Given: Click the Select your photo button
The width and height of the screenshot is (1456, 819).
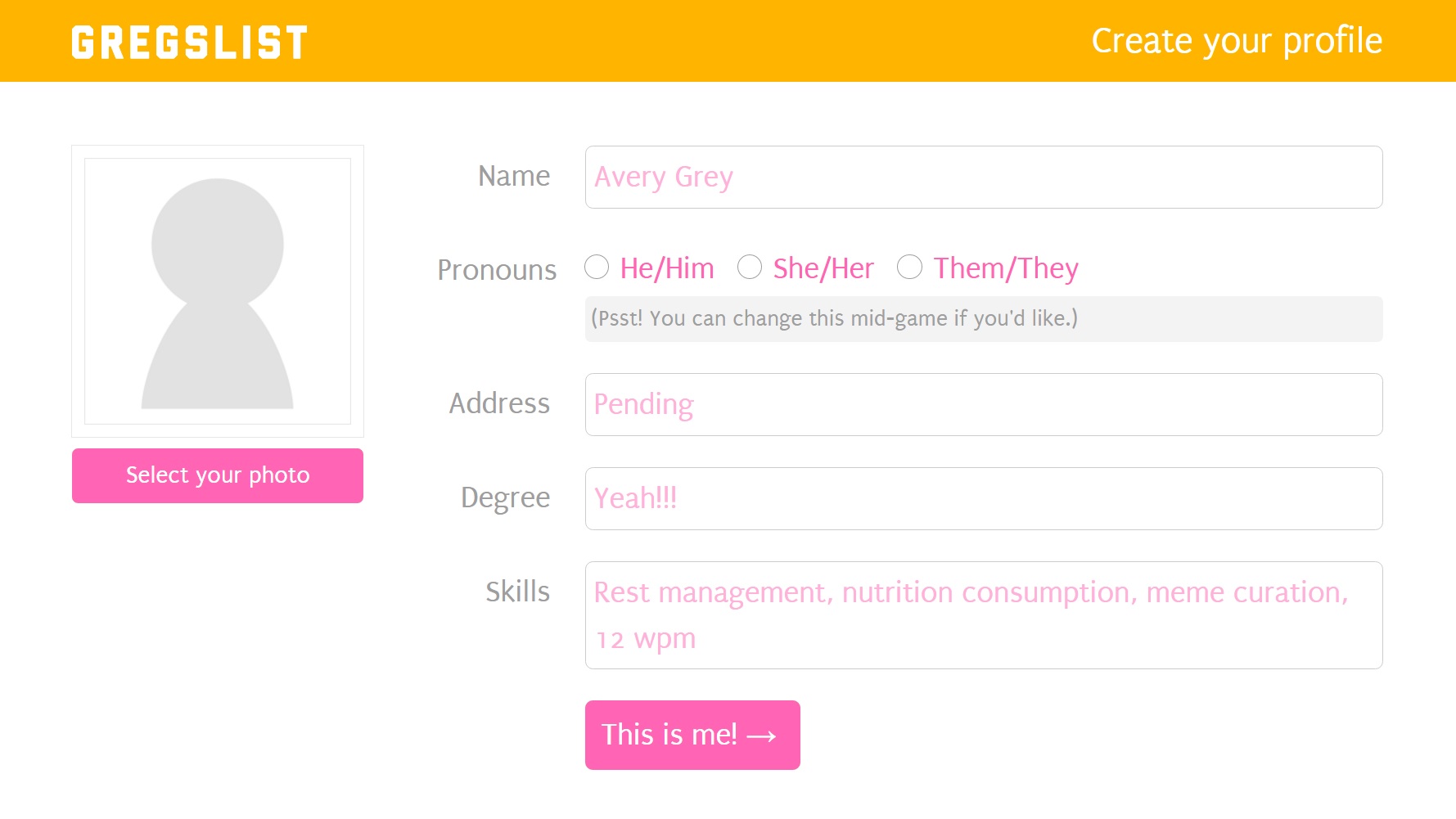Looking at the screenshot, I should click(x=218, y=475).
